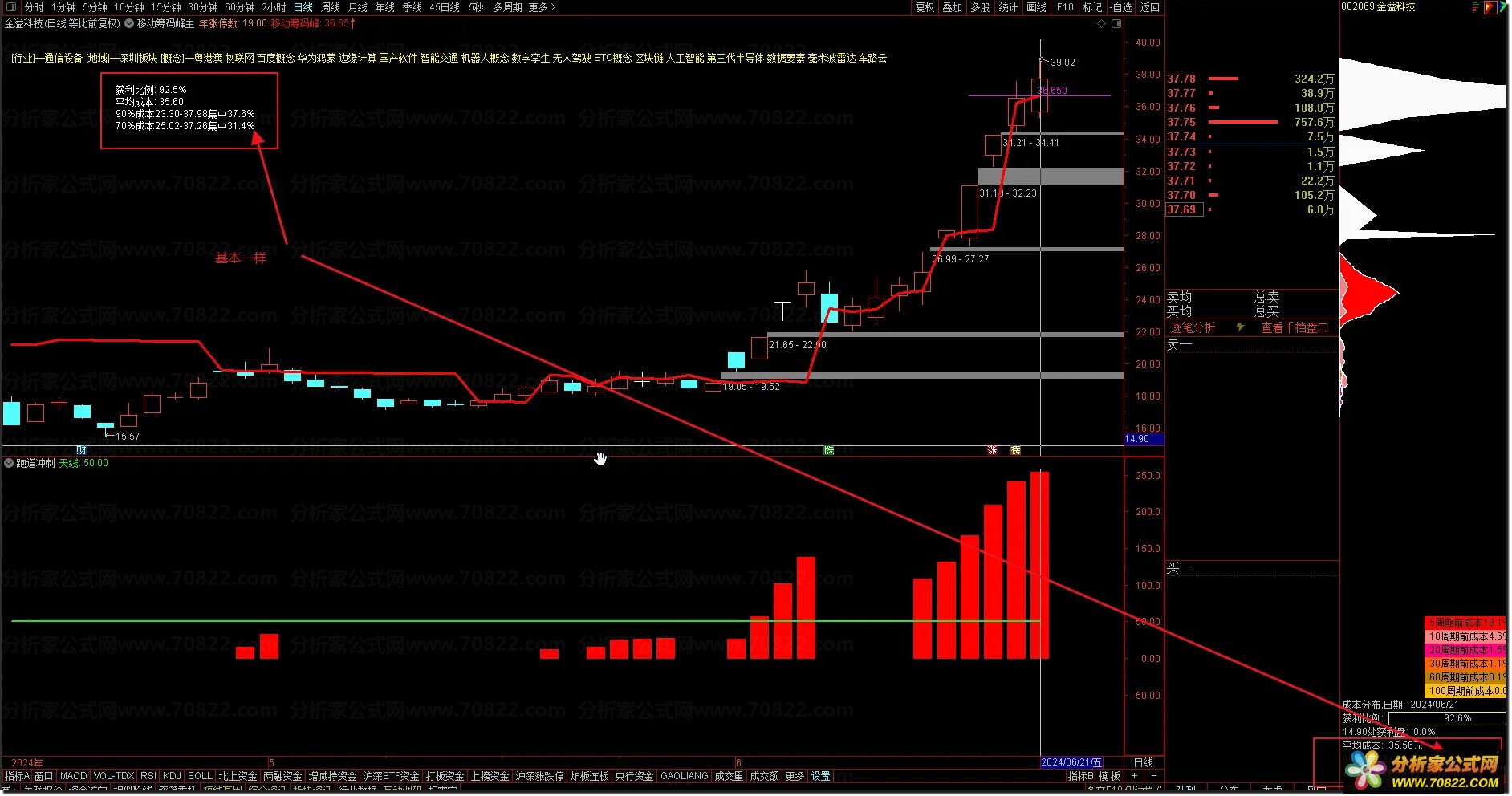The height and width of the screenshot is (796, 1512).
Task: Select the 成交量 indicator tab
Action: (x=729, y=776)
